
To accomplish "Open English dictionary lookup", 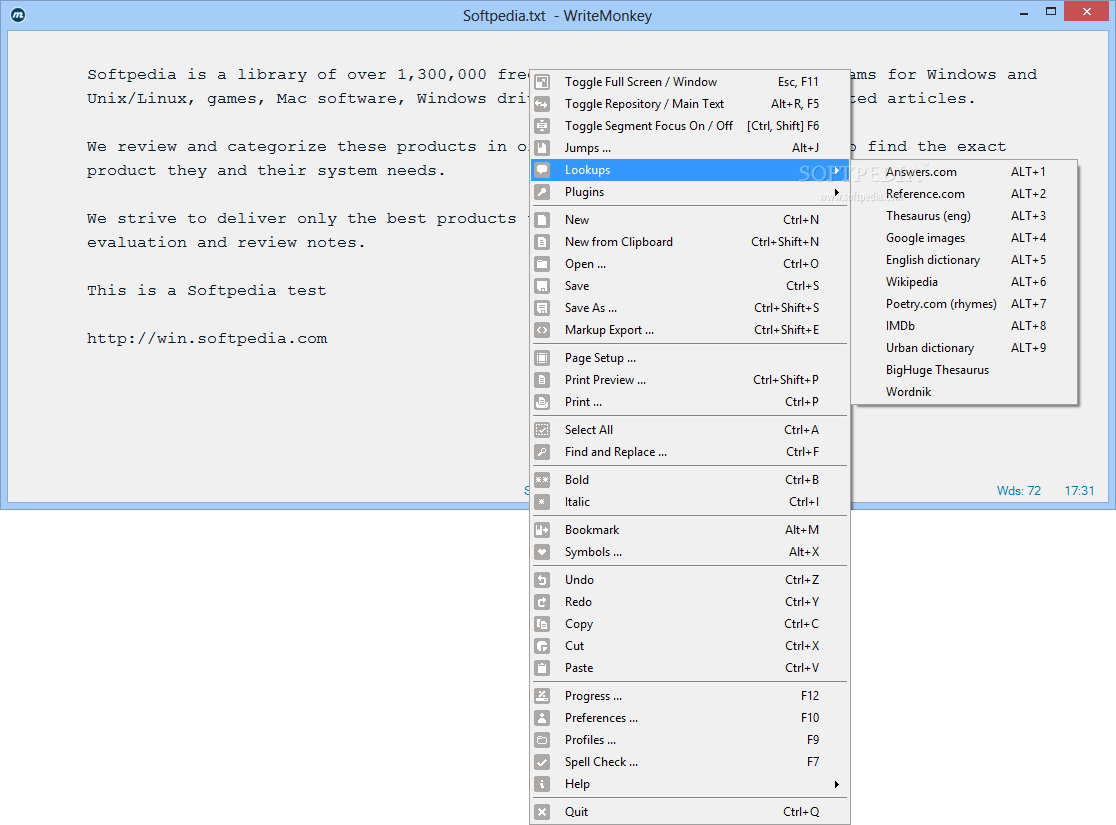I will pyautogui.click(x=964, y=261).
